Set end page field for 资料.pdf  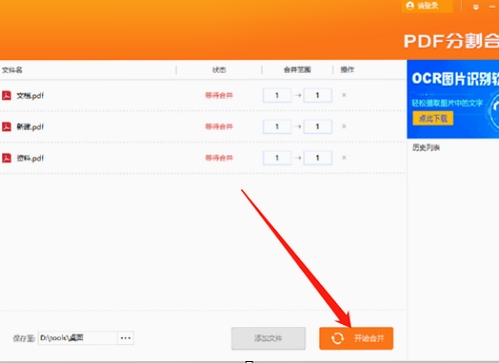[317, 158]
